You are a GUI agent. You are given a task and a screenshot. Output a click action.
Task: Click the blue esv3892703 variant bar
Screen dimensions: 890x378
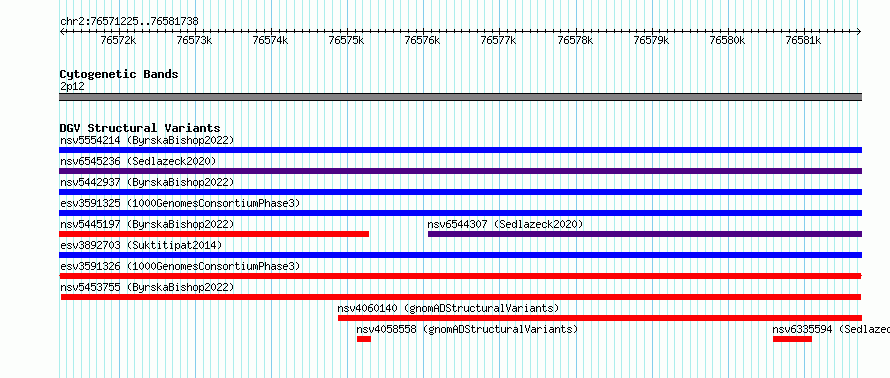tap(460, 255)
